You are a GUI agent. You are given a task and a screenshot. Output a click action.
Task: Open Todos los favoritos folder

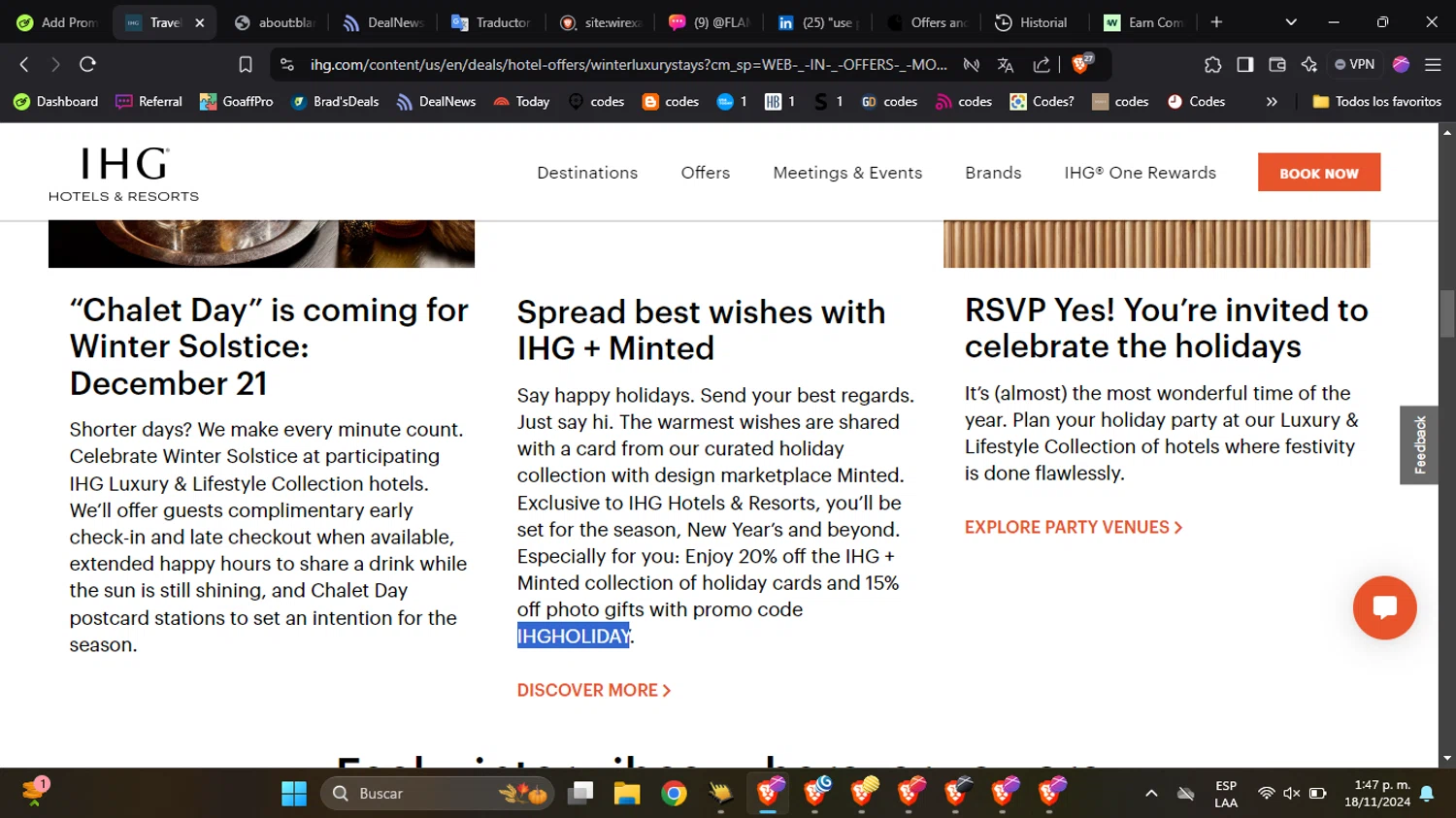coord(1376,101)
